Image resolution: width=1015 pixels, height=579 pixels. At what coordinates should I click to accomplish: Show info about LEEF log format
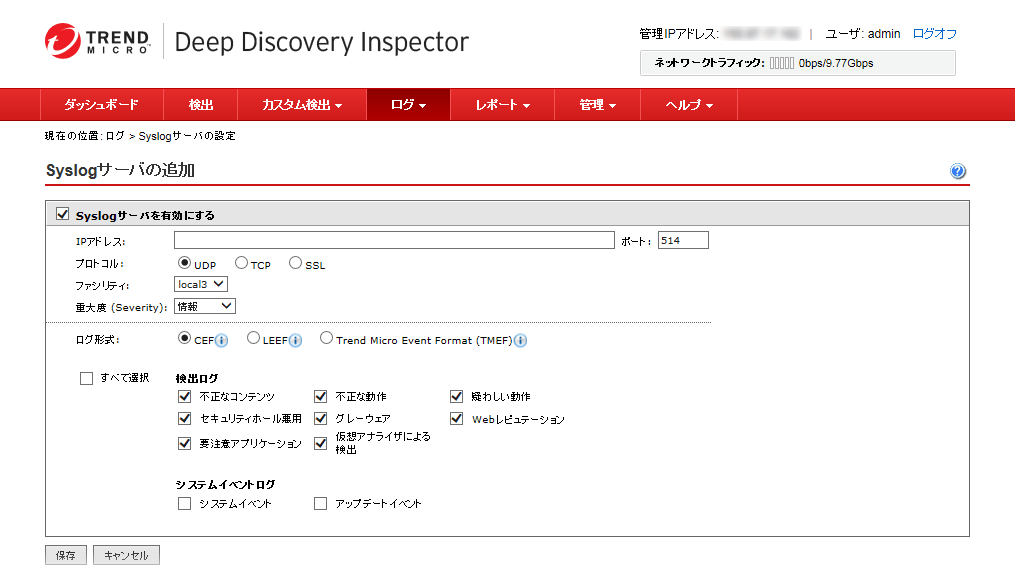295,341
